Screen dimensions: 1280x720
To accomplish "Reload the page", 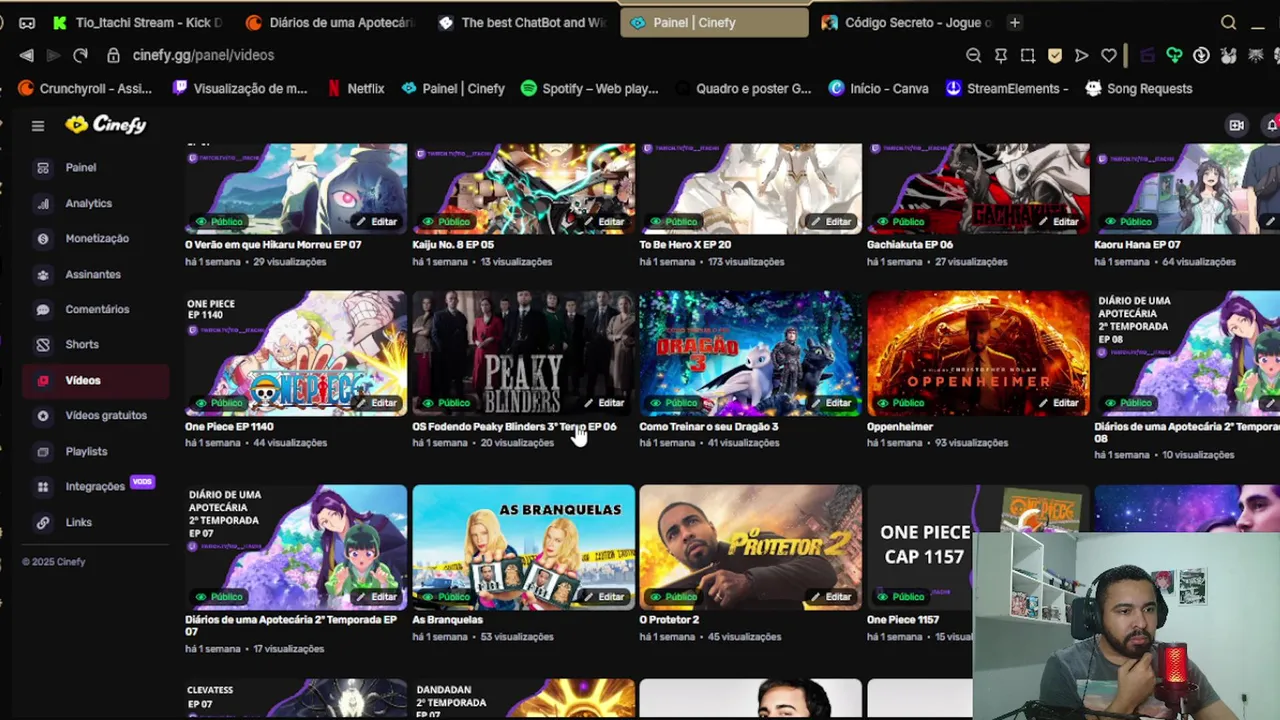I will [80, 56].
